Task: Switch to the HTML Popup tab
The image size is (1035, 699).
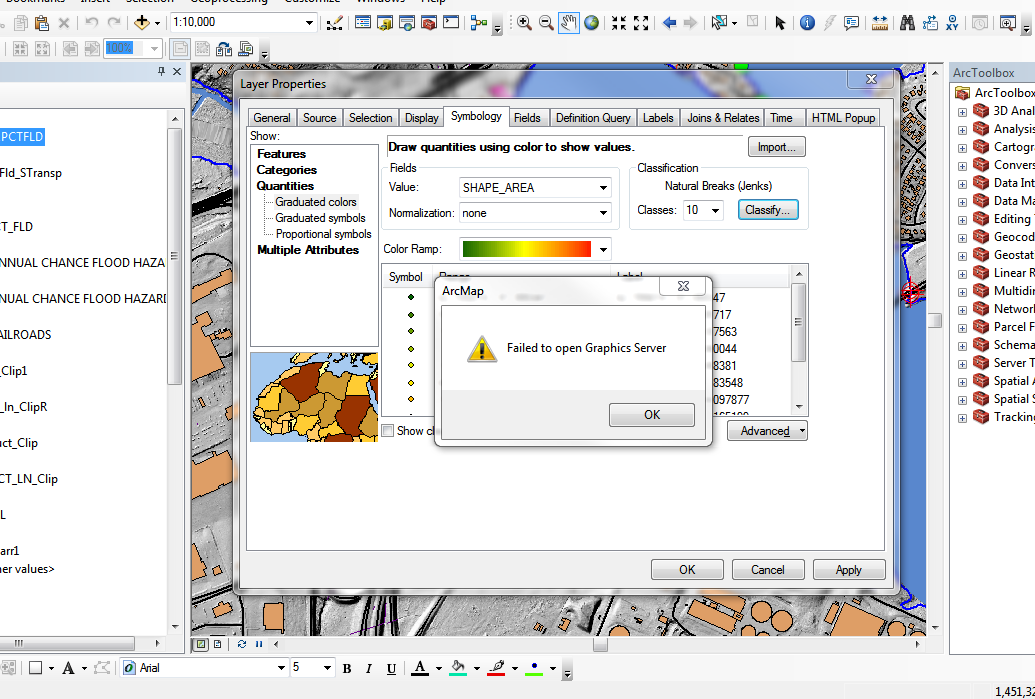Action: [x=843, y=117]
